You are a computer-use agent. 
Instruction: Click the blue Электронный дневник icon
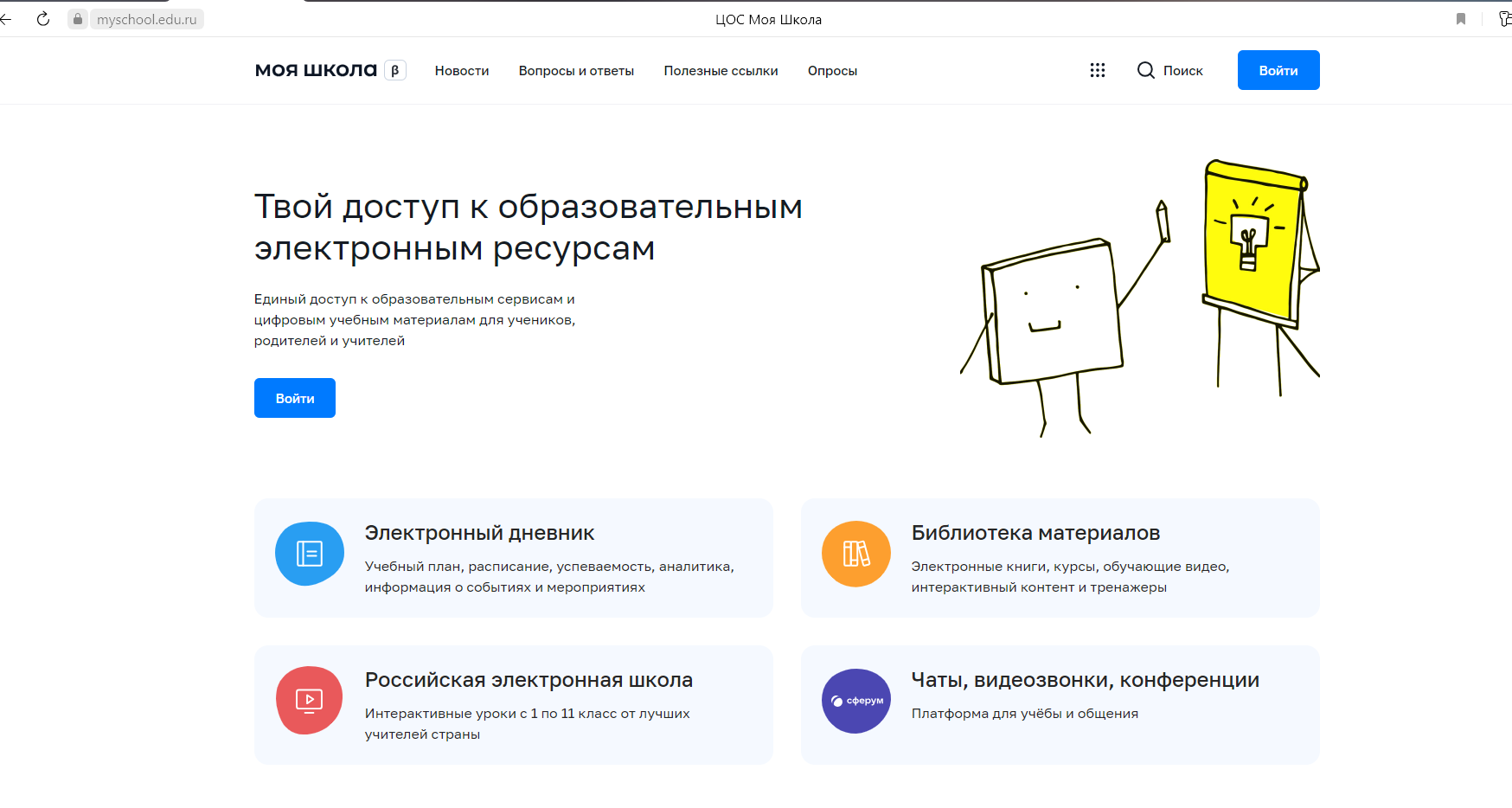[x=309, y=554]
